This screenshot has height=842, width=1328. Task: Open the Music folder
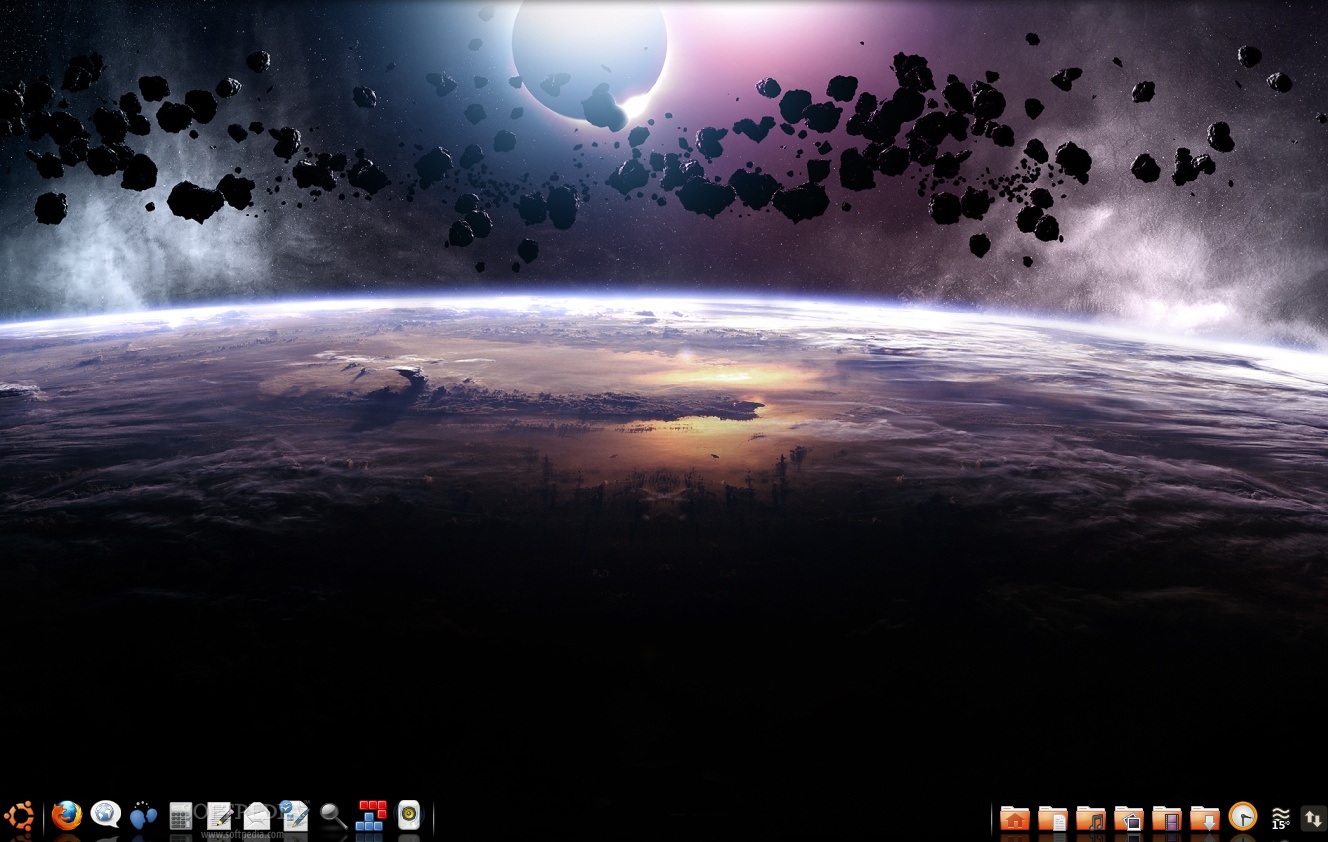(x=1091, y=818)
